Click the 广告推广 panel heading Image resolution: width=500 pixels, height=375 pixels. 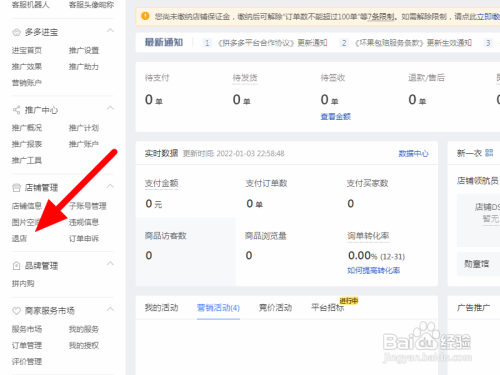[x=473, y=307]
